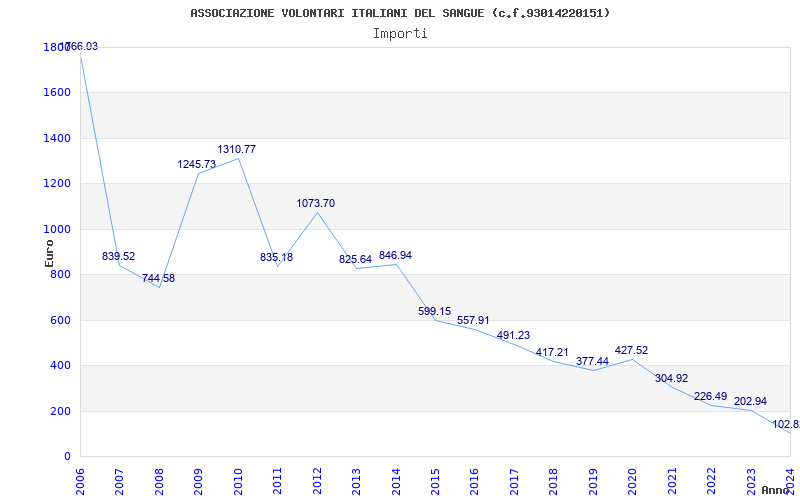The height and width of the screenshot is (500, 800).
Task: Select the 200 y-axis tick label
Action: [x=62, y=411]
